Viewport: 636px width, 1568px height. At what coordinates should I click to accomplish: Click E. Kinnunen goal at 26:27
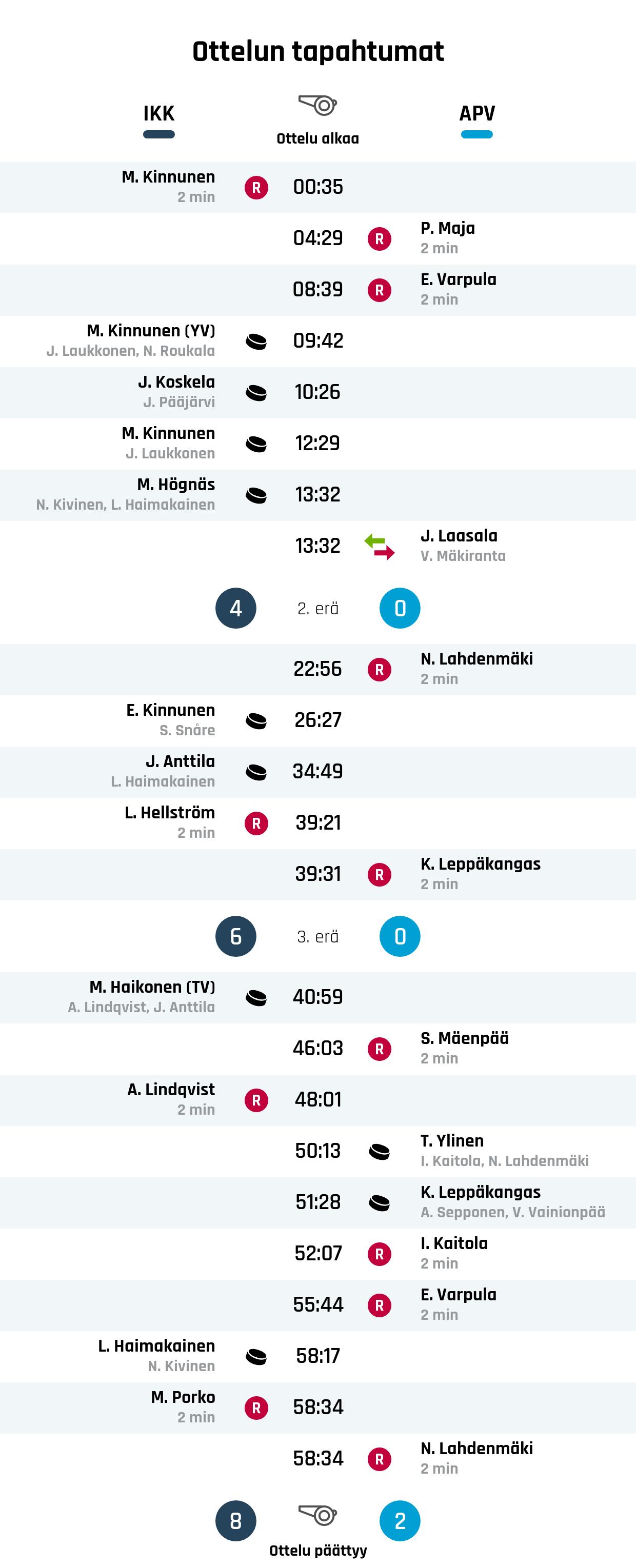click(170, 710)
